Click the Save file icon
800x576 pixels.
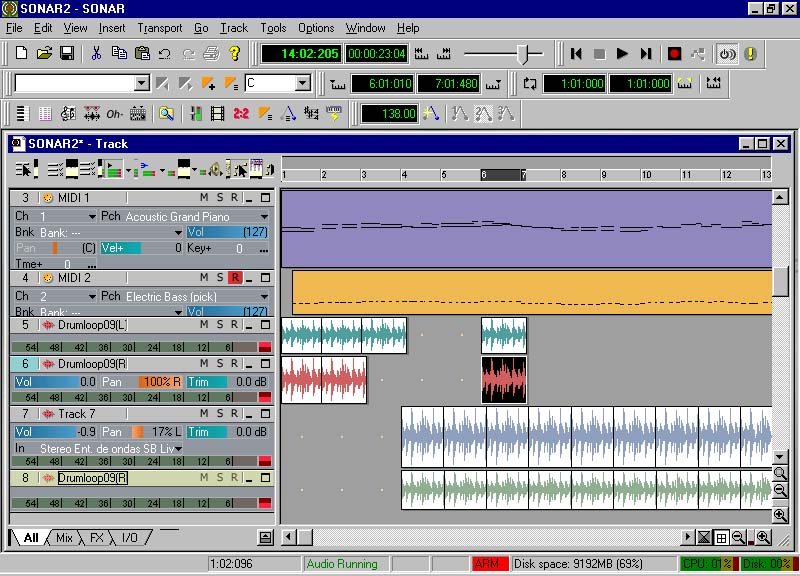click(67, 54)
